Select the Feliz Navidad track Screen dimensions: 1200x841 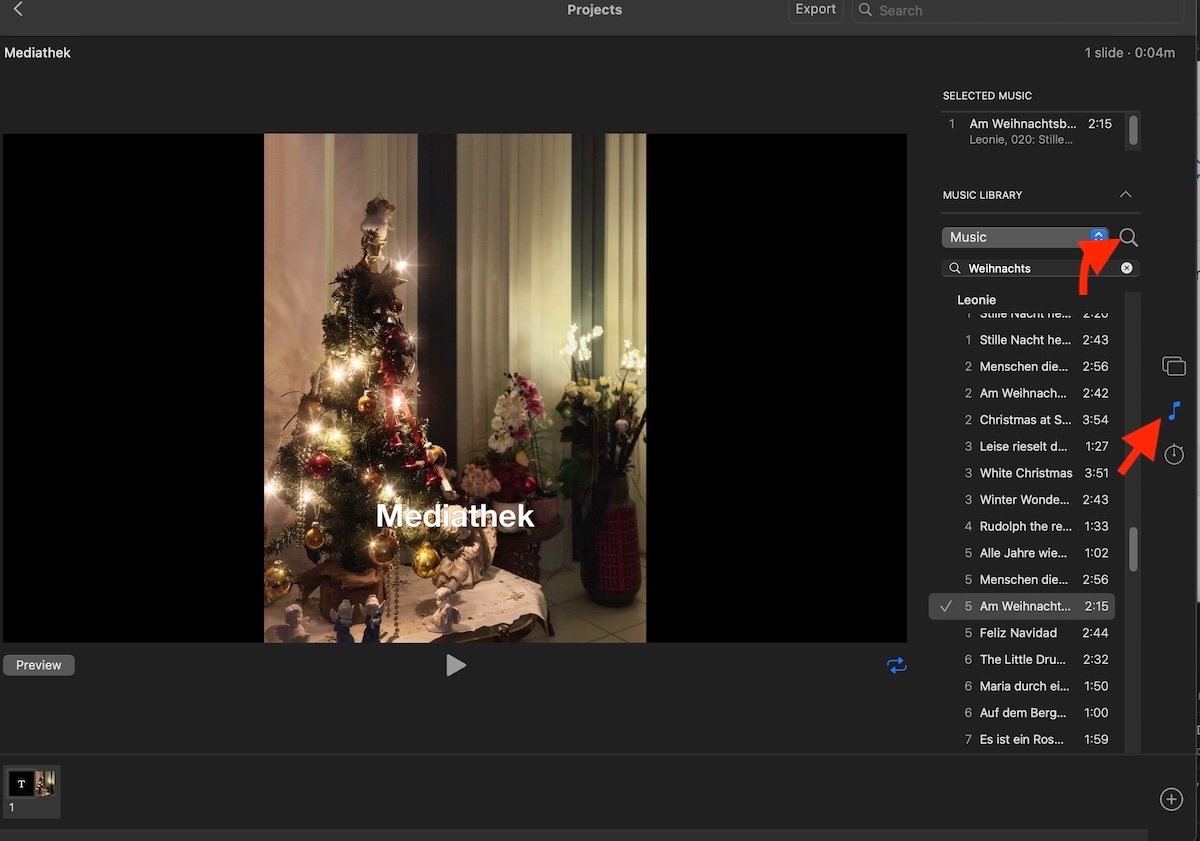[1018, 632]
